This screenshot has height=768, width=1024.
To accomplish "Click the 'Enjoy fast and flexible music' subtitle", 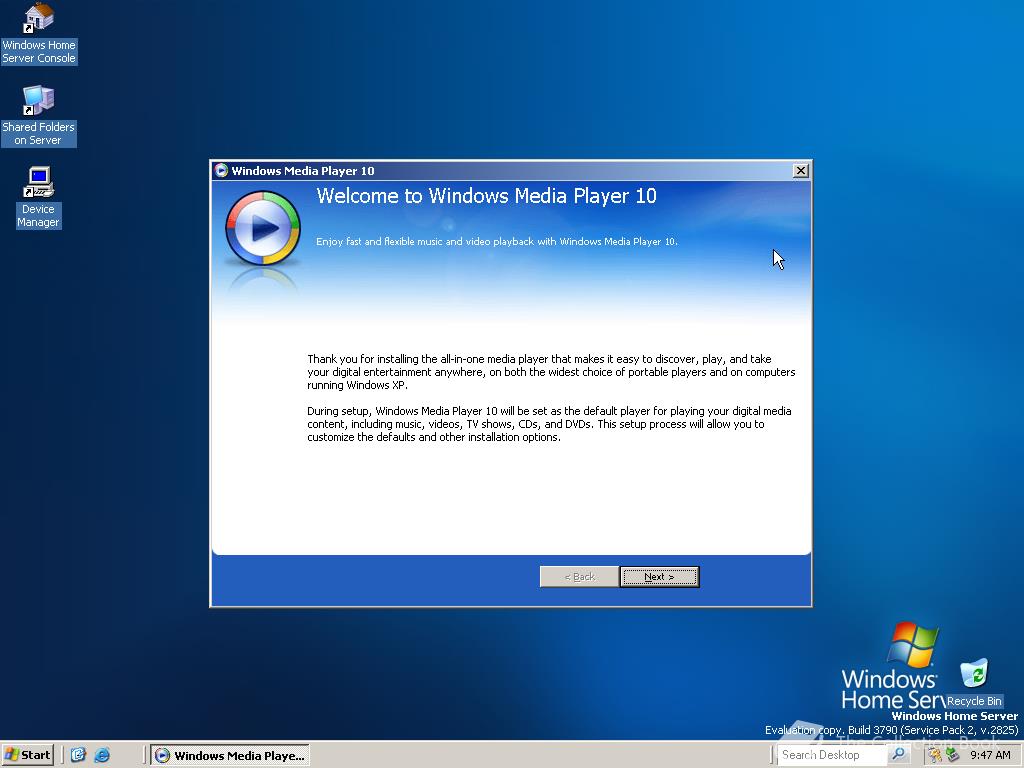I will [497, 242].
